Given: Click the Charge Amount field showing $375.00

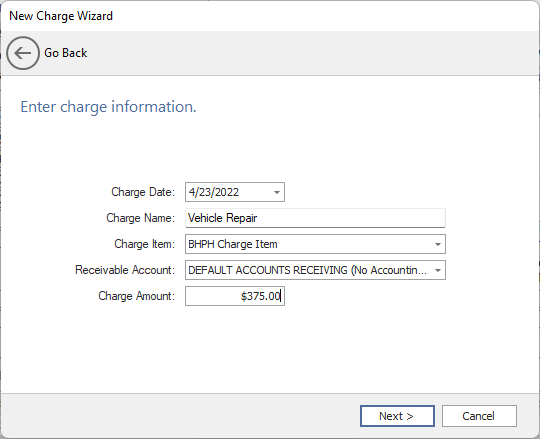Looking at the screenshot, I should click(235, 296).
